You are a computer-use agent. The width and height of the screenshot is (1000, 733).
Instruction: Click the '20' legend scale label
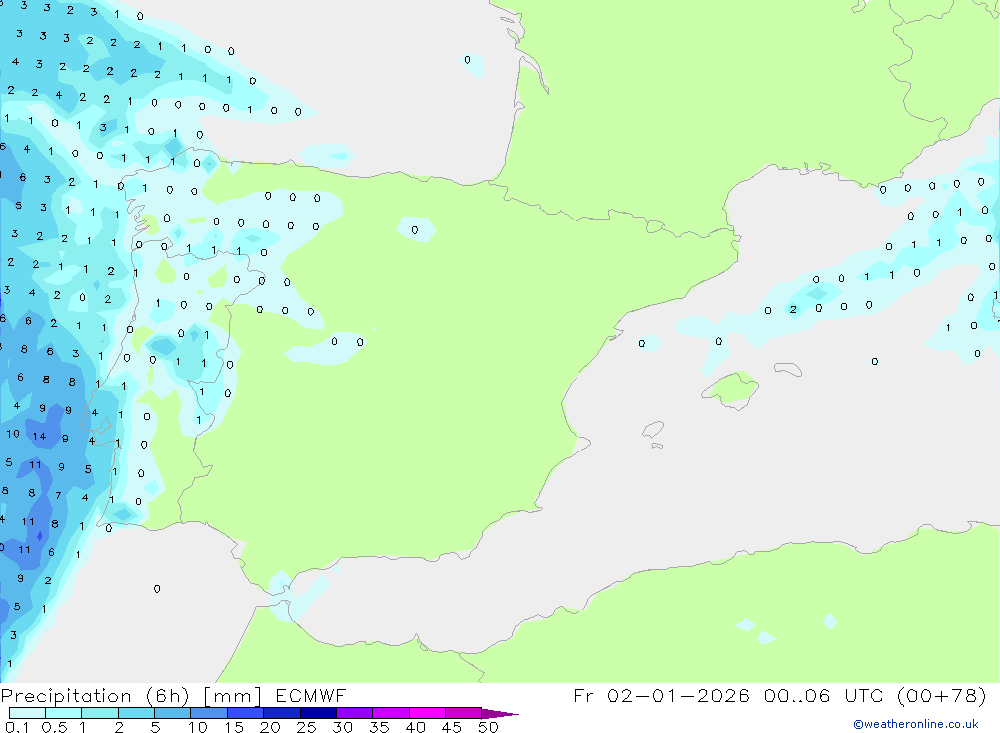[270, 727]
